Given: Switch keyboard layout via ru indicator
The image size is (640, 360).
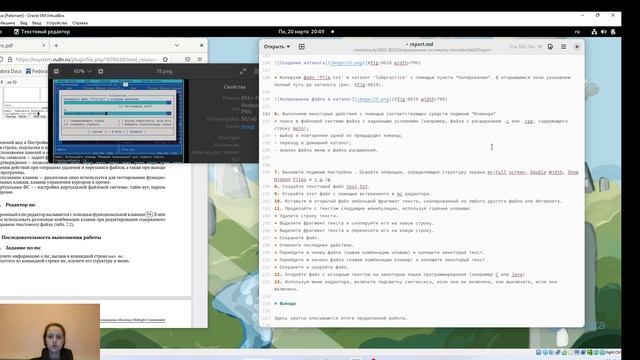Looking at the screenshot, I should point(577,31).
